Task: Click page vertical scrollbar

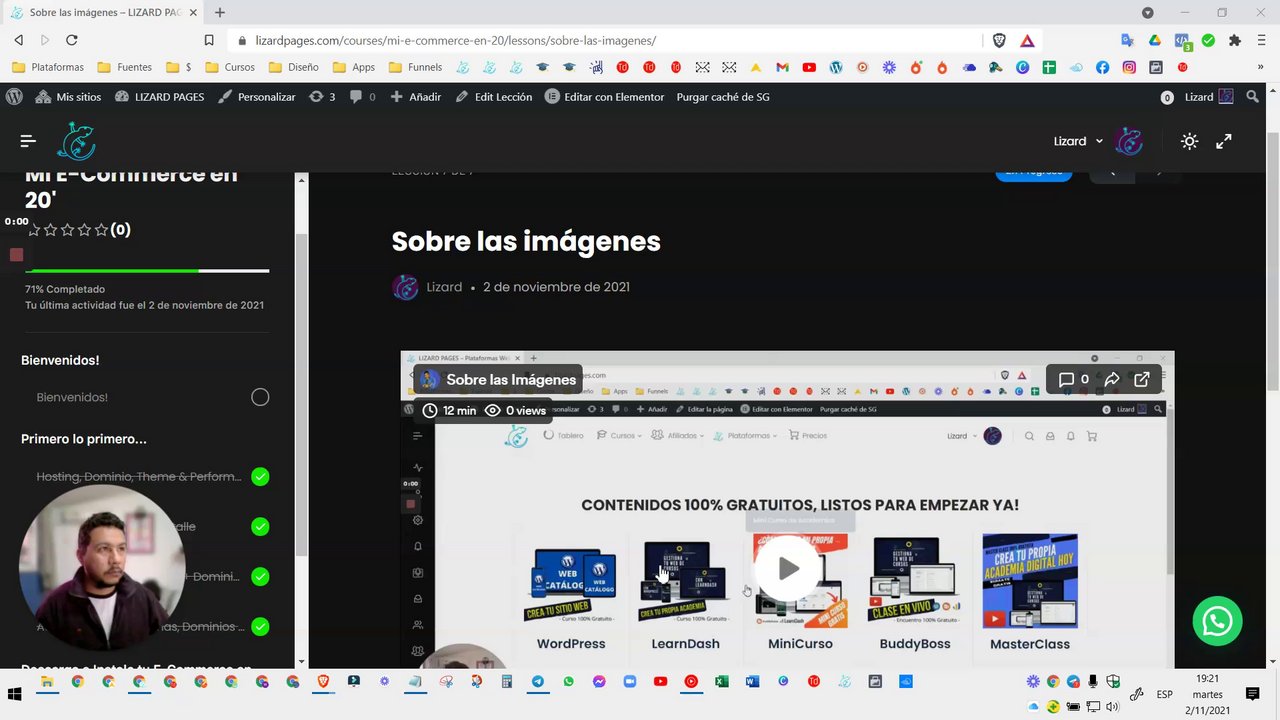Action: (x=1272, y=260)
